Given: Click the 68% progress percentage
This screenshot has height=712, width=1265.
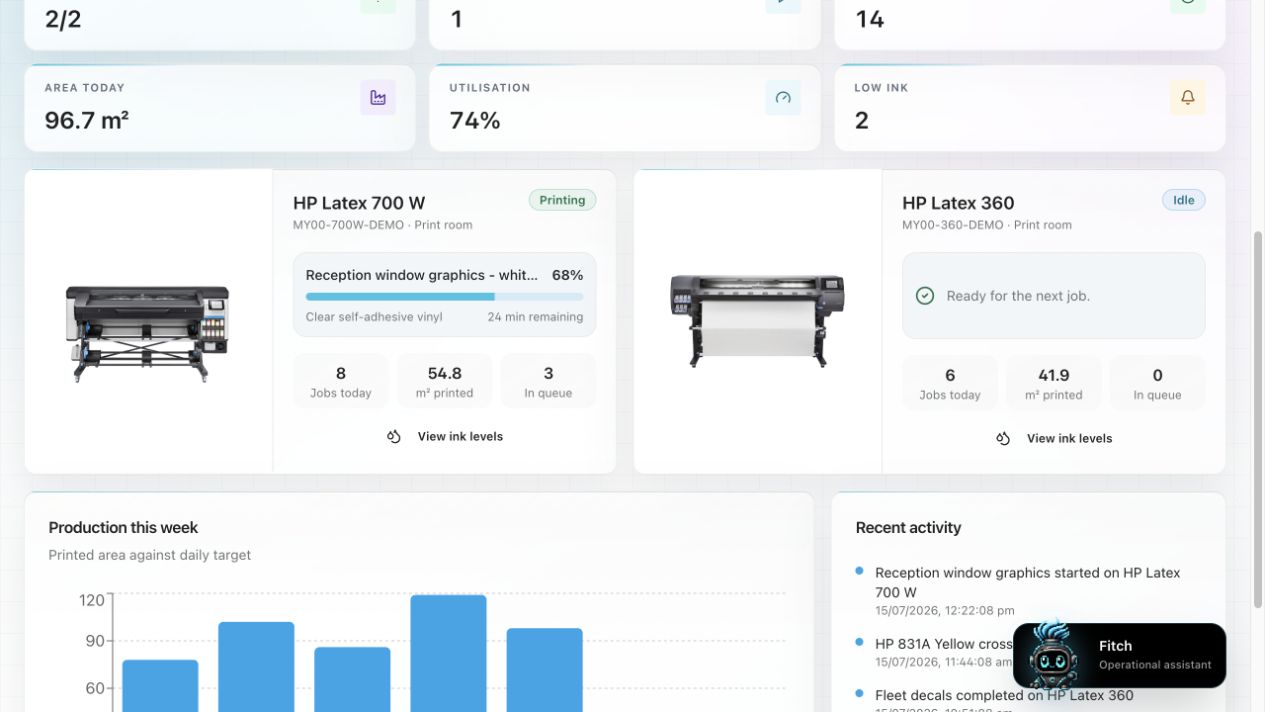Looking at the screenshot, I should [567, 275].
